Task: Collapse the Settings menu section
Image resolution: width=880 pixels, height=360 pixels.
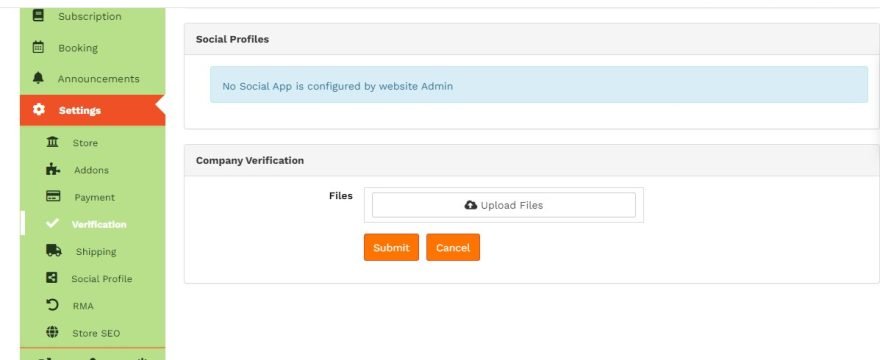Action: pos(93,110)
